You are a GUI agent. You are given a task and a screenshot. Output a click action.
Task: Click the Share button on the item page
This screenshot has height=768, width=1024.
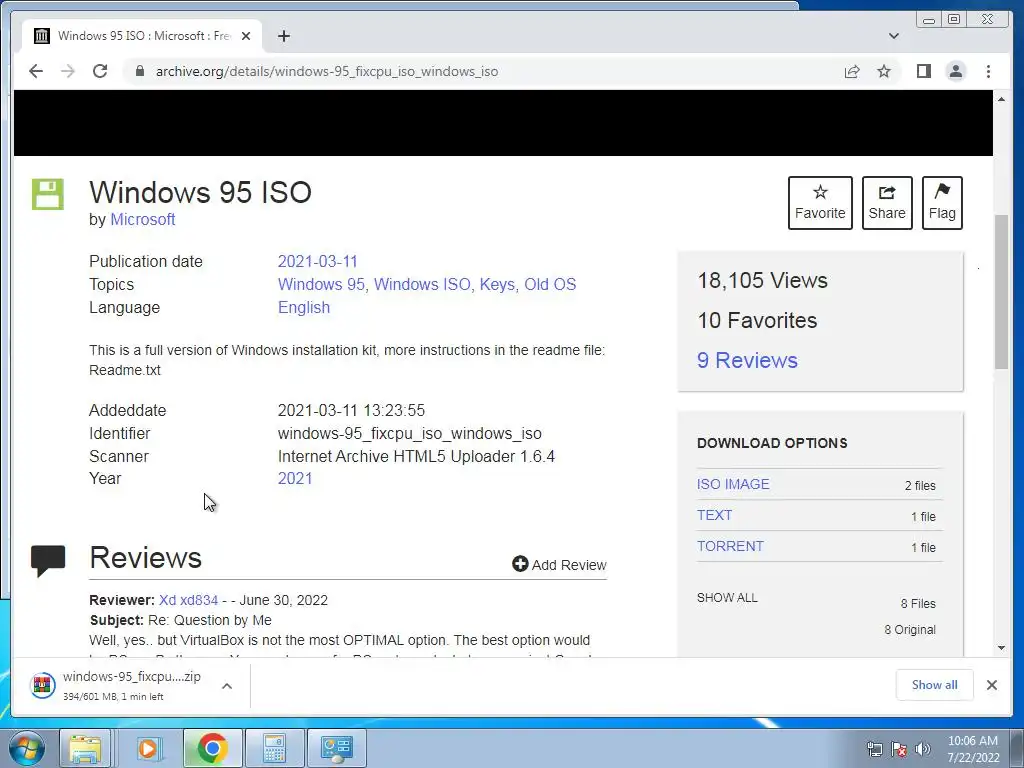[x=887, y=202]
